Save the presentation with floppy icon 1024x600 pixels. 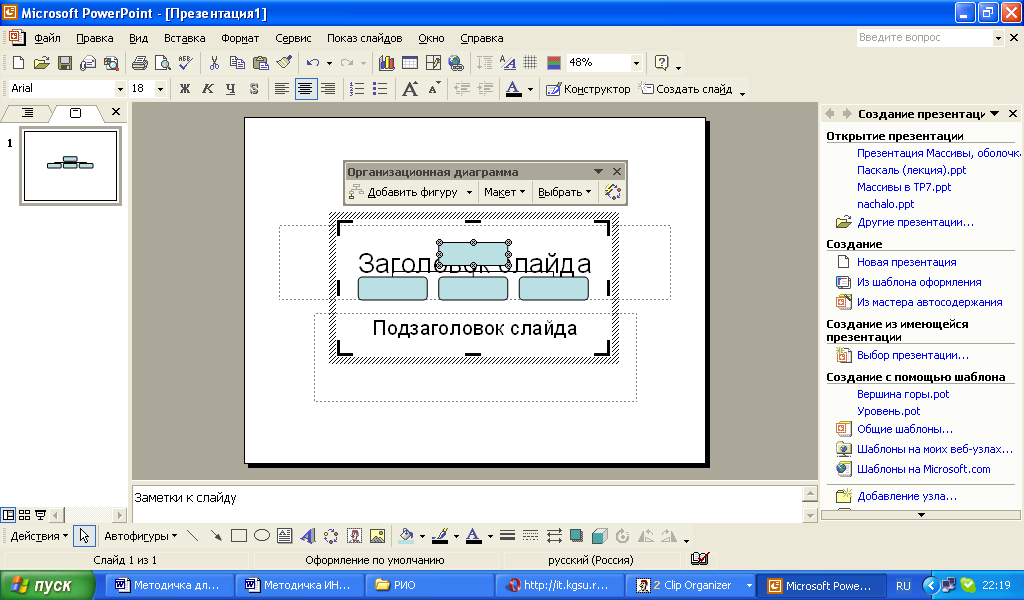coord(65,63)
